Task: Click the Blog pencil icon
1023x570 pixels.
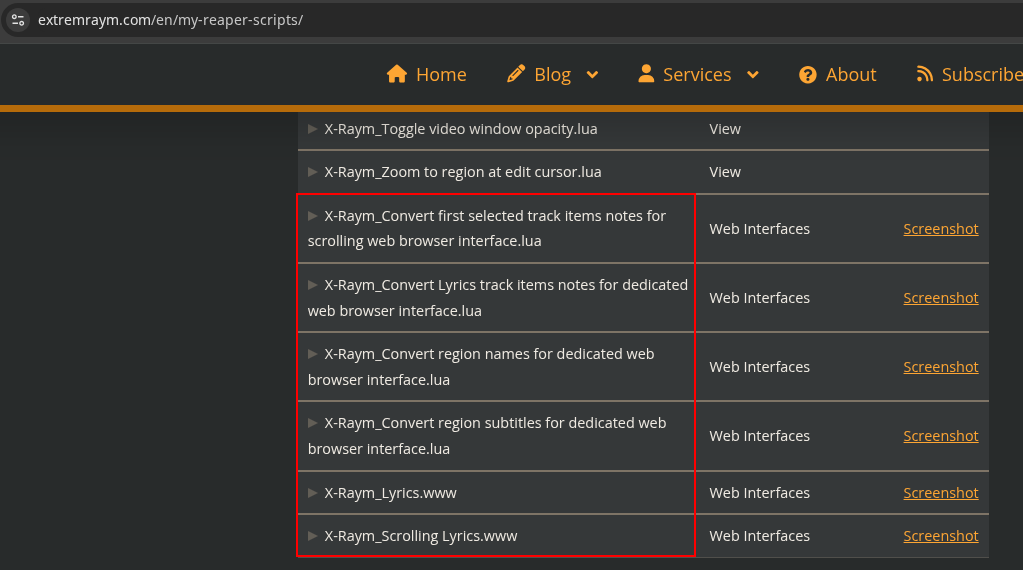Action: [516, 74]
